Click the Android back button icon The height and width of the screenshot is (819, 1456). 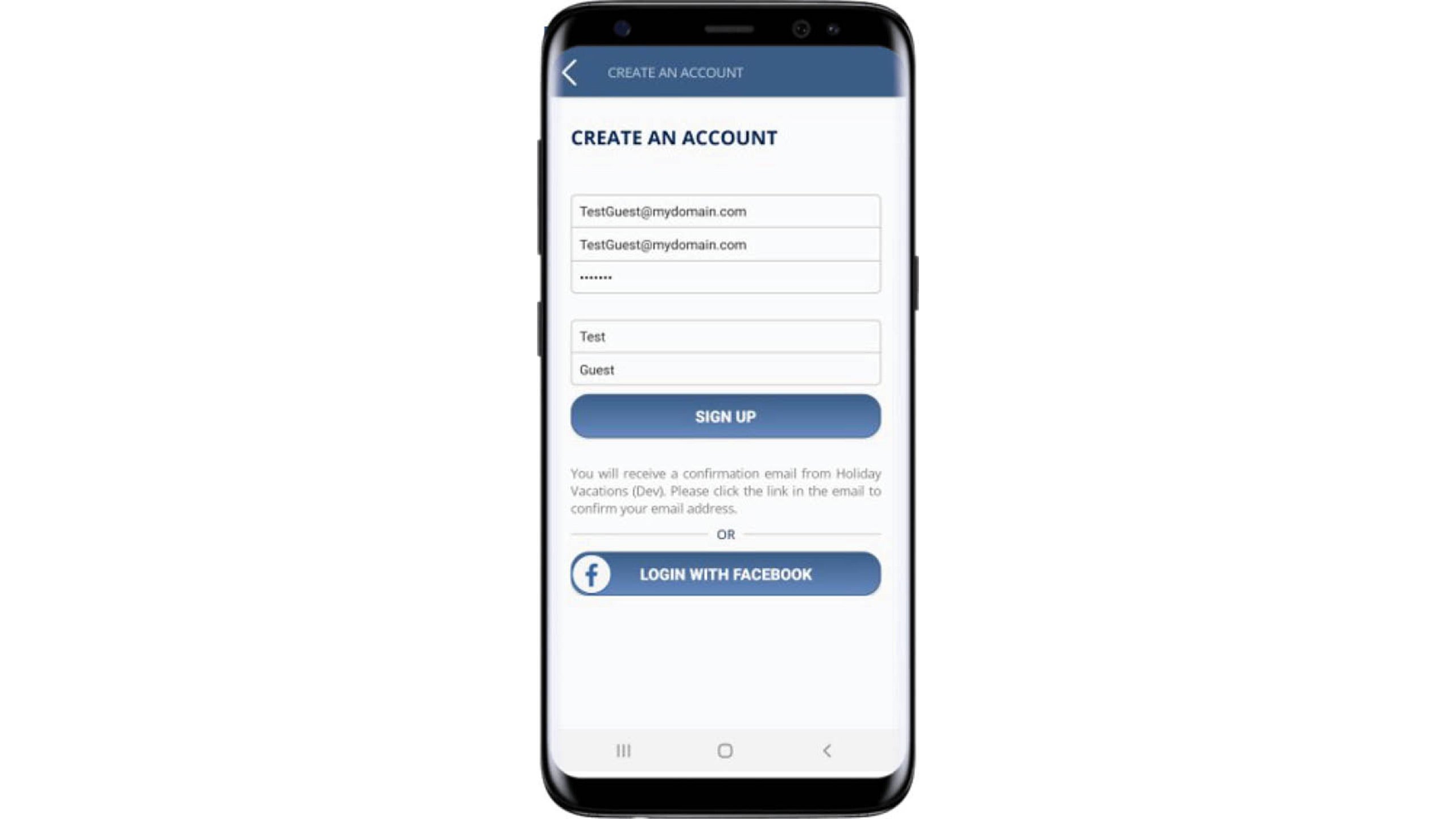826,750
